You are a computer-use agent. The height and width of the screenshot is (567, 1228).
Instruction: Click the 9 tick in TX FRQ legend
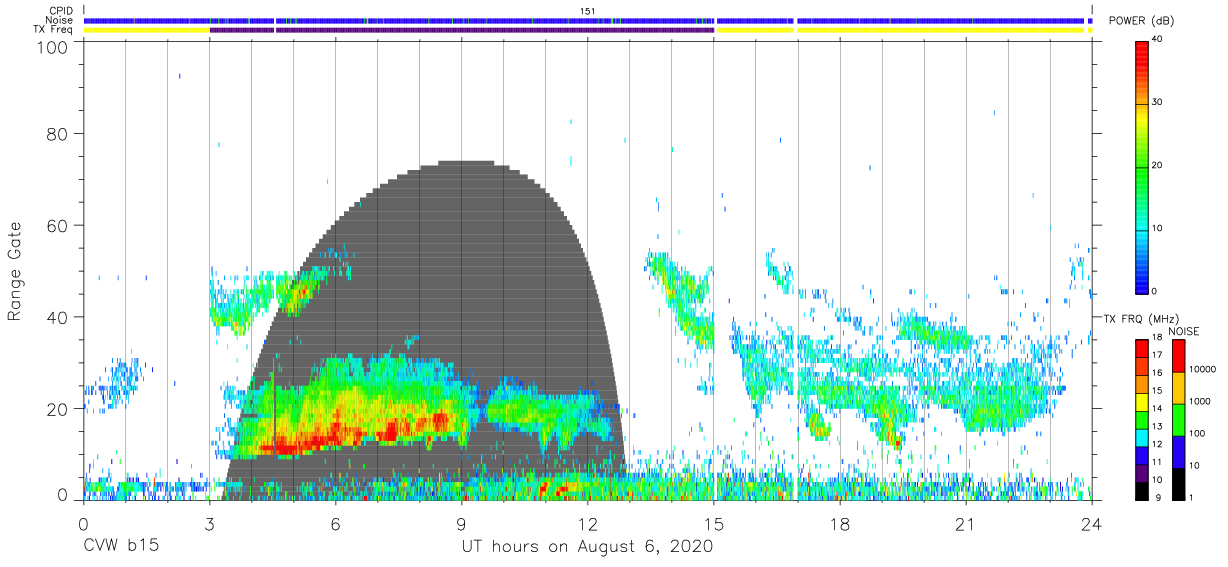tap(1156, 498)
